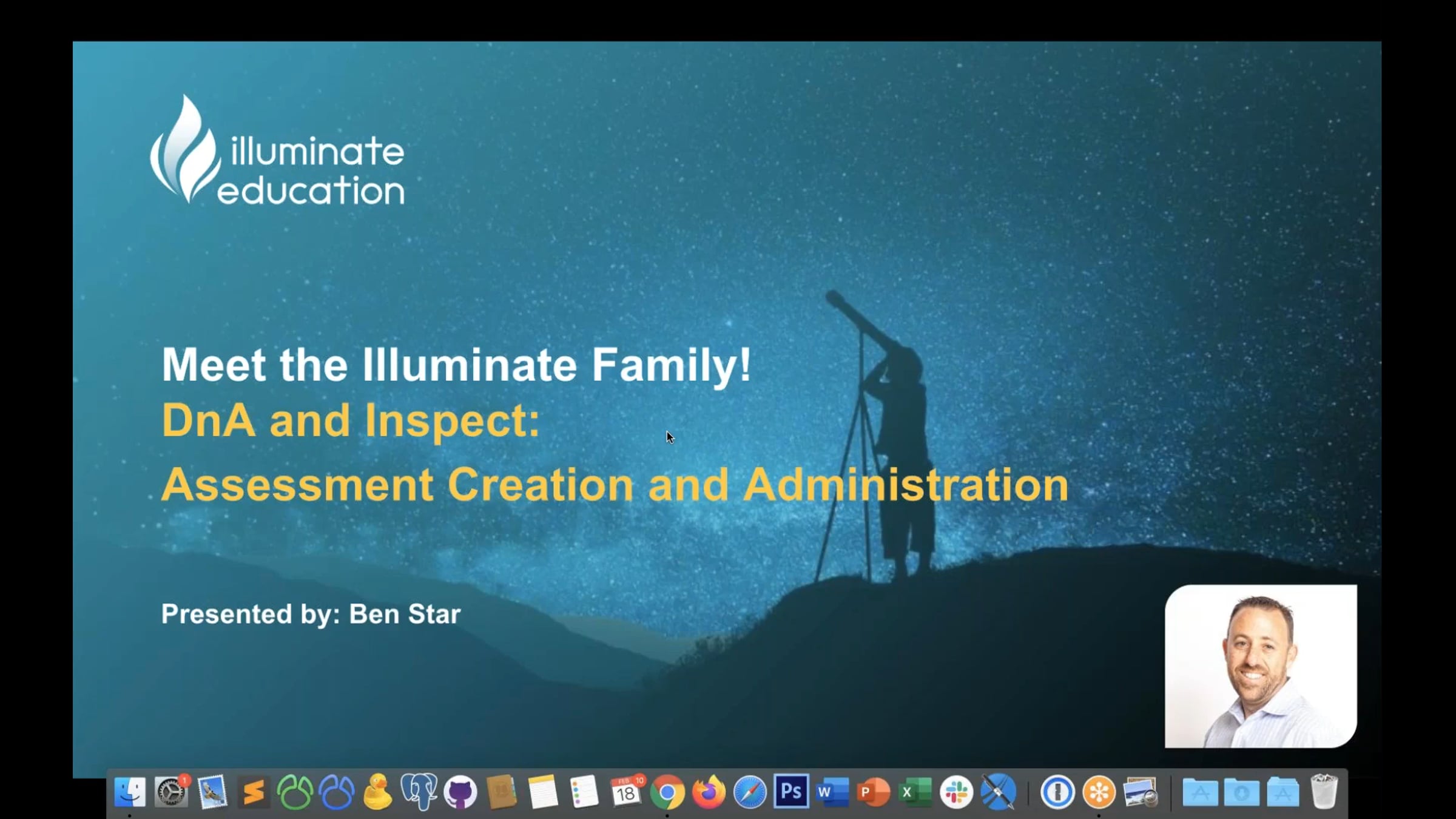This screenshot has width=1456, height=819.
Task: Open the PostgreSQL elephant icon
Action: click(x=419, y=792)
